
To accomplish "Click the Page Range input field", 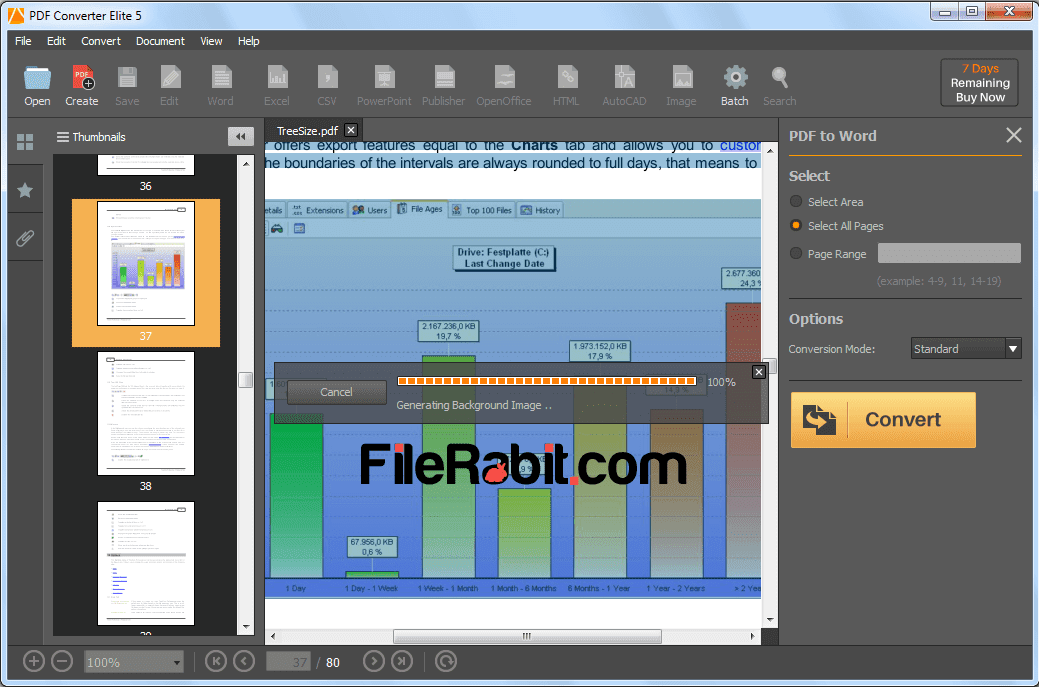I will point(949,253).
